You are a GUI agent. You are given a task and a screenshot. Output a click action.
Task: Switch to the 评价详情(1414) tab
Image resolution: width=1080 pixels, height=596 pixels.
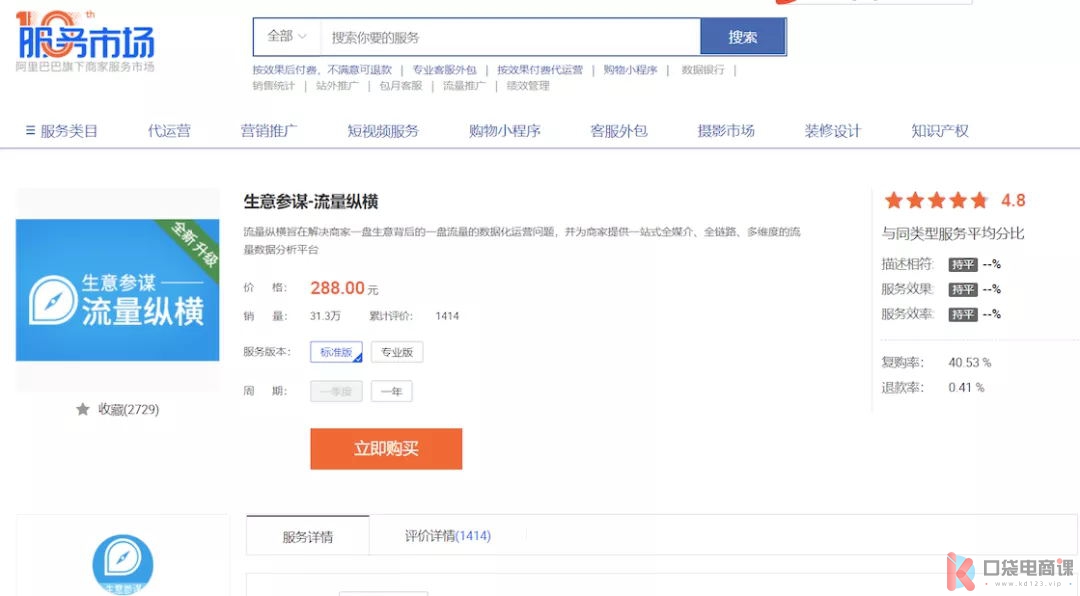(x=448, y=535)
